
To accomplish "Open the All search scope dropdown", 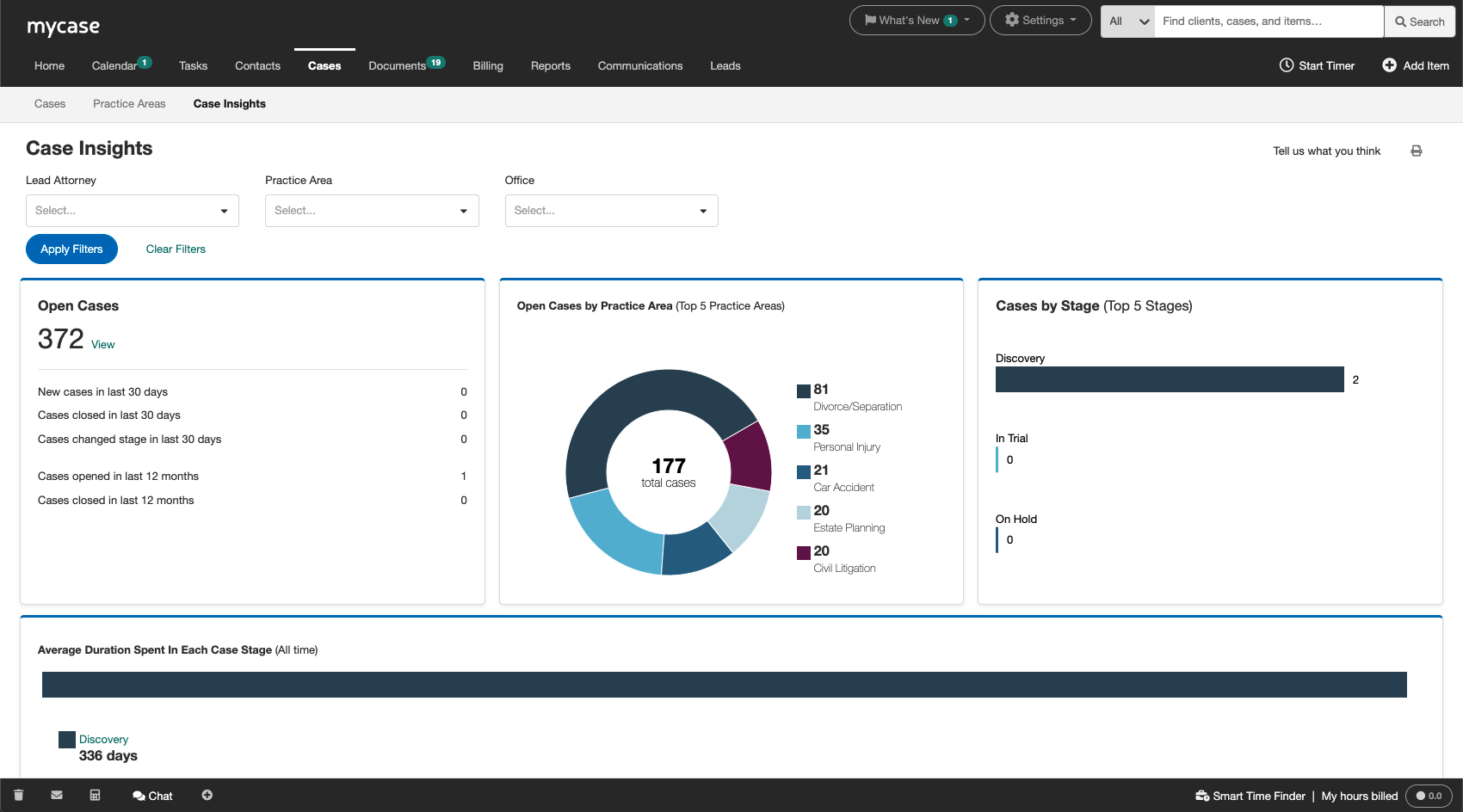I will [1128, 22].
